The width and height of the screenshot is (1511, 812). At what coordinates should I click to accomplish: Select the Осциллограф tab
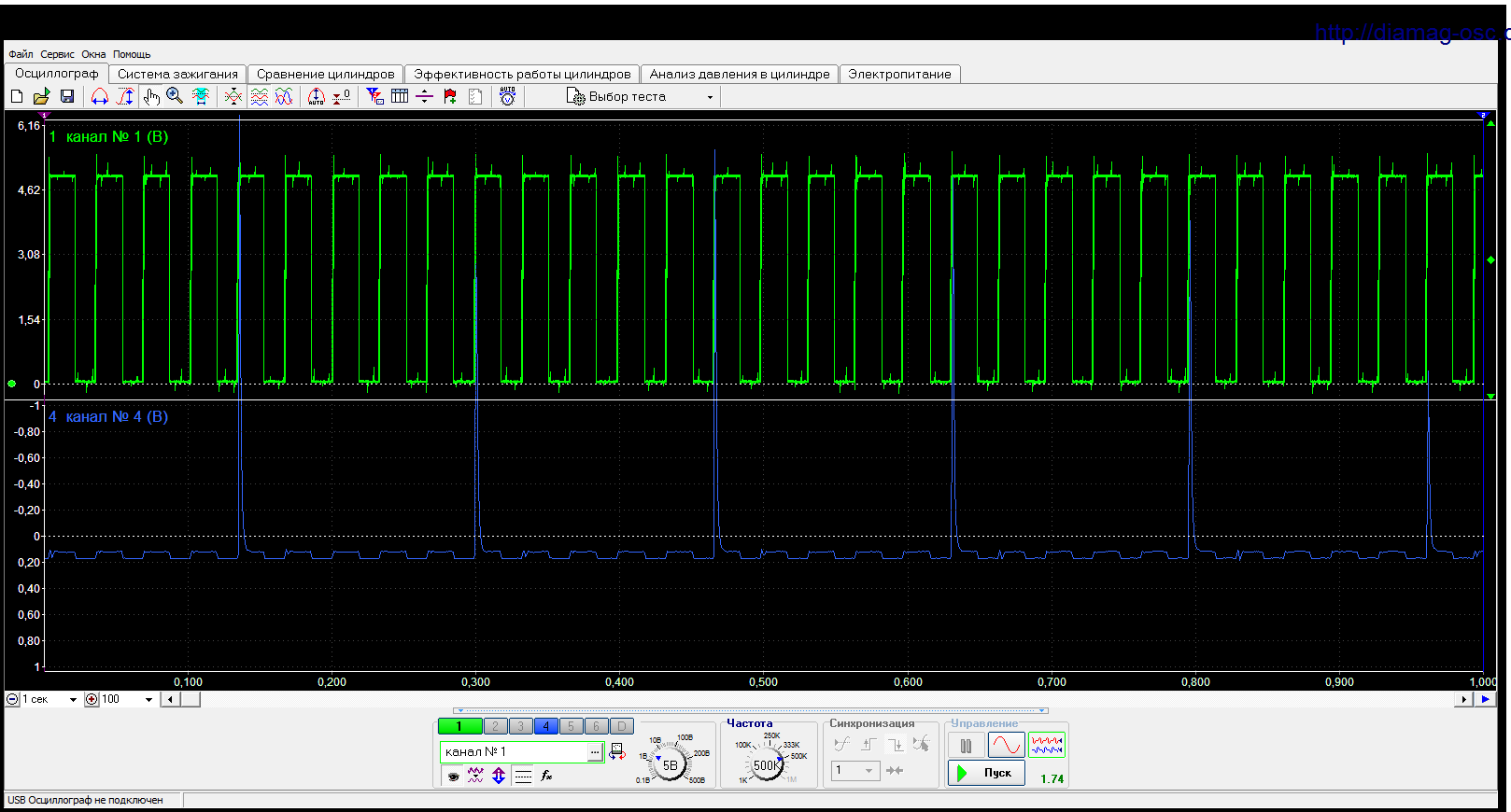pos(56,73)
